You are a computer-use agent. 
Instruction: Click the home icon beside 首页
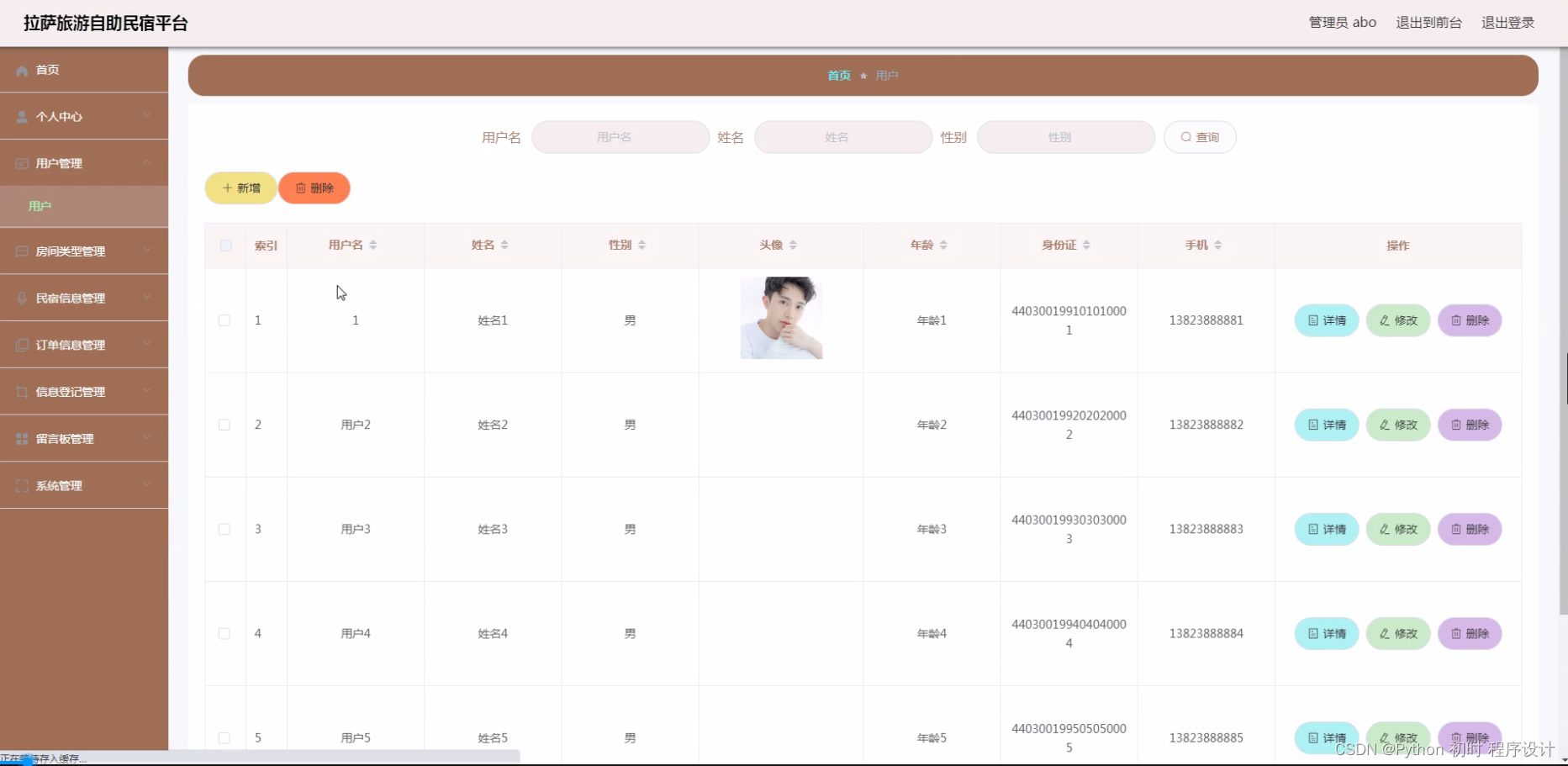click(22, 71)
